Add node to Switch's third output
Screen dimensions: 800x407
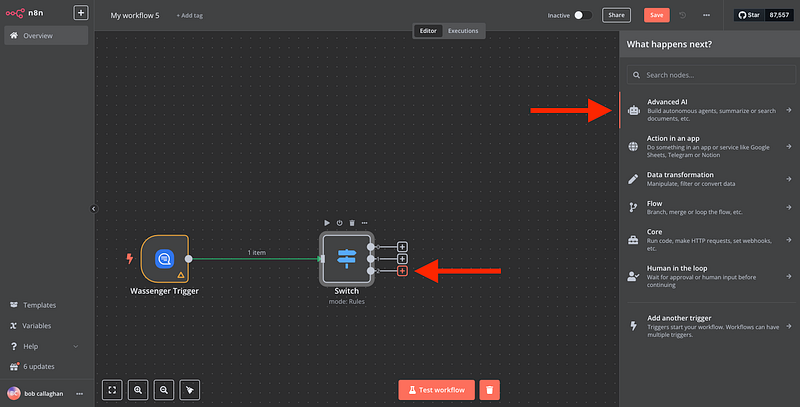coord(402,271)
